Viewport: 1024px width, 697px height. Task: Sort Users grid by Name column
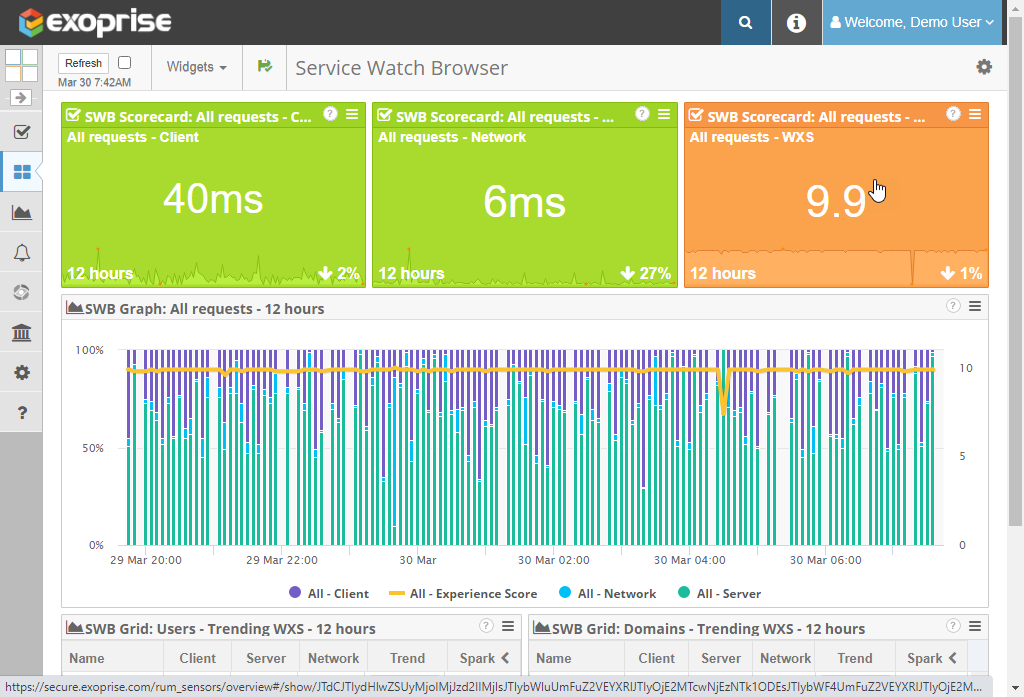(112, 658)
